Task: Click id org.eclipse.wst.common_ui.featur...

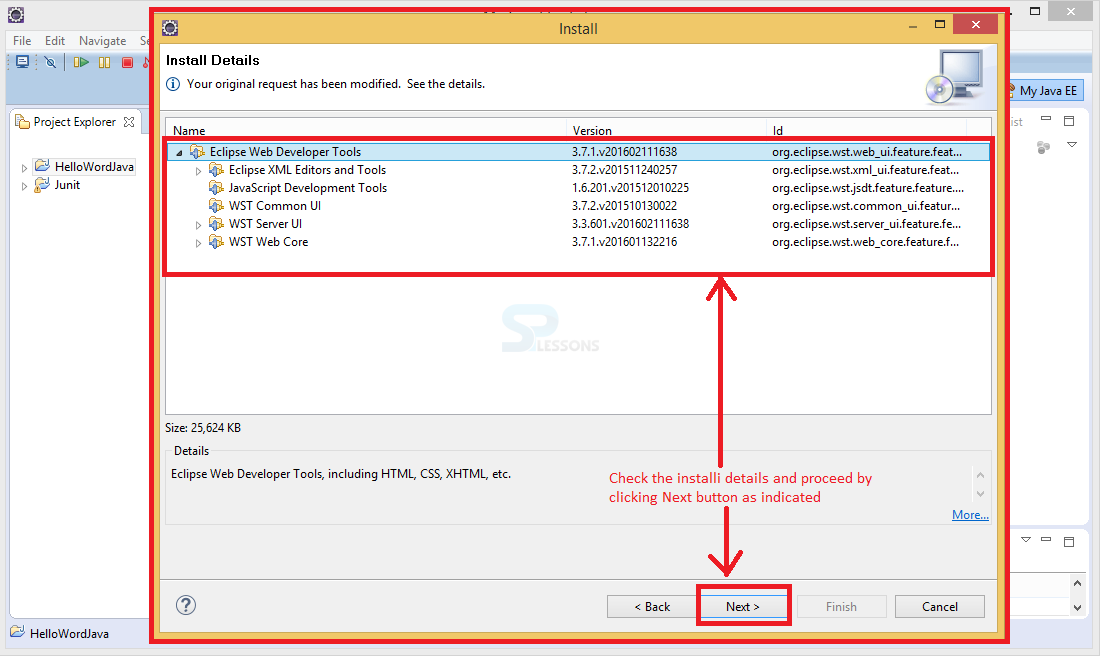Action: pyautogui.click(x=866, y=206)
